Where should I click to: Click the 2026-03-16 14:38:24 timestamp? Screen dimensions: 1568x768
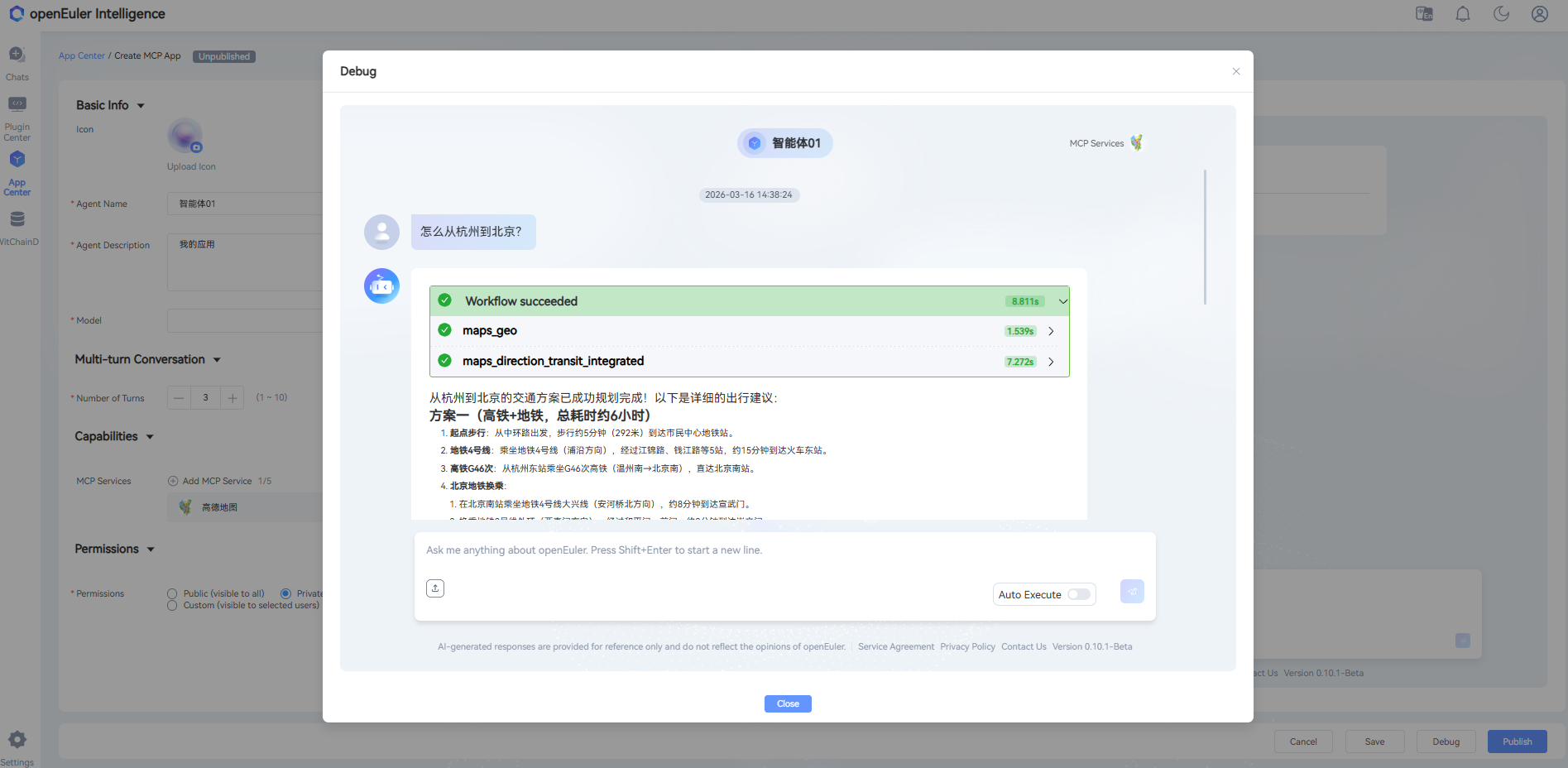tap(749, 195)
